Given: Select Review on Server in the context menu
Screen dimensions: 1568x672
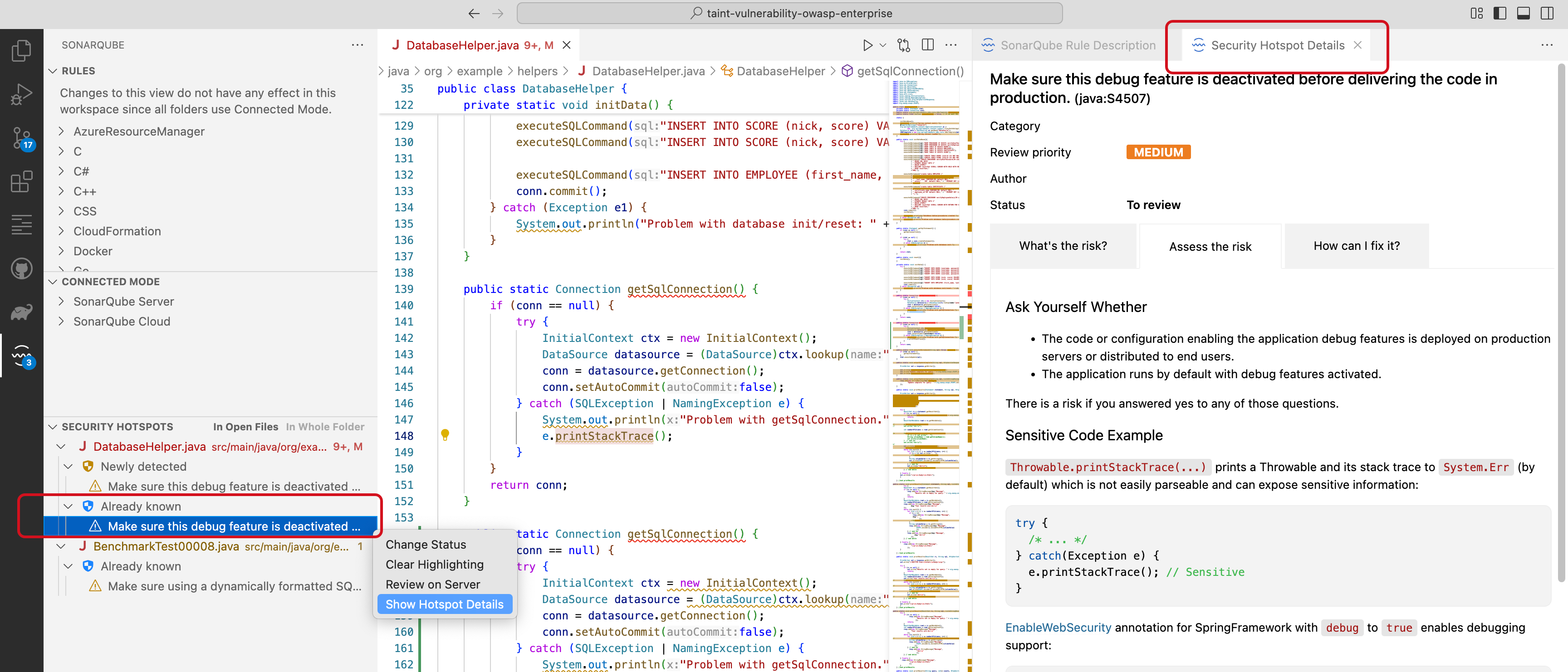Looking at the screenshot, I should pos(433,584).
